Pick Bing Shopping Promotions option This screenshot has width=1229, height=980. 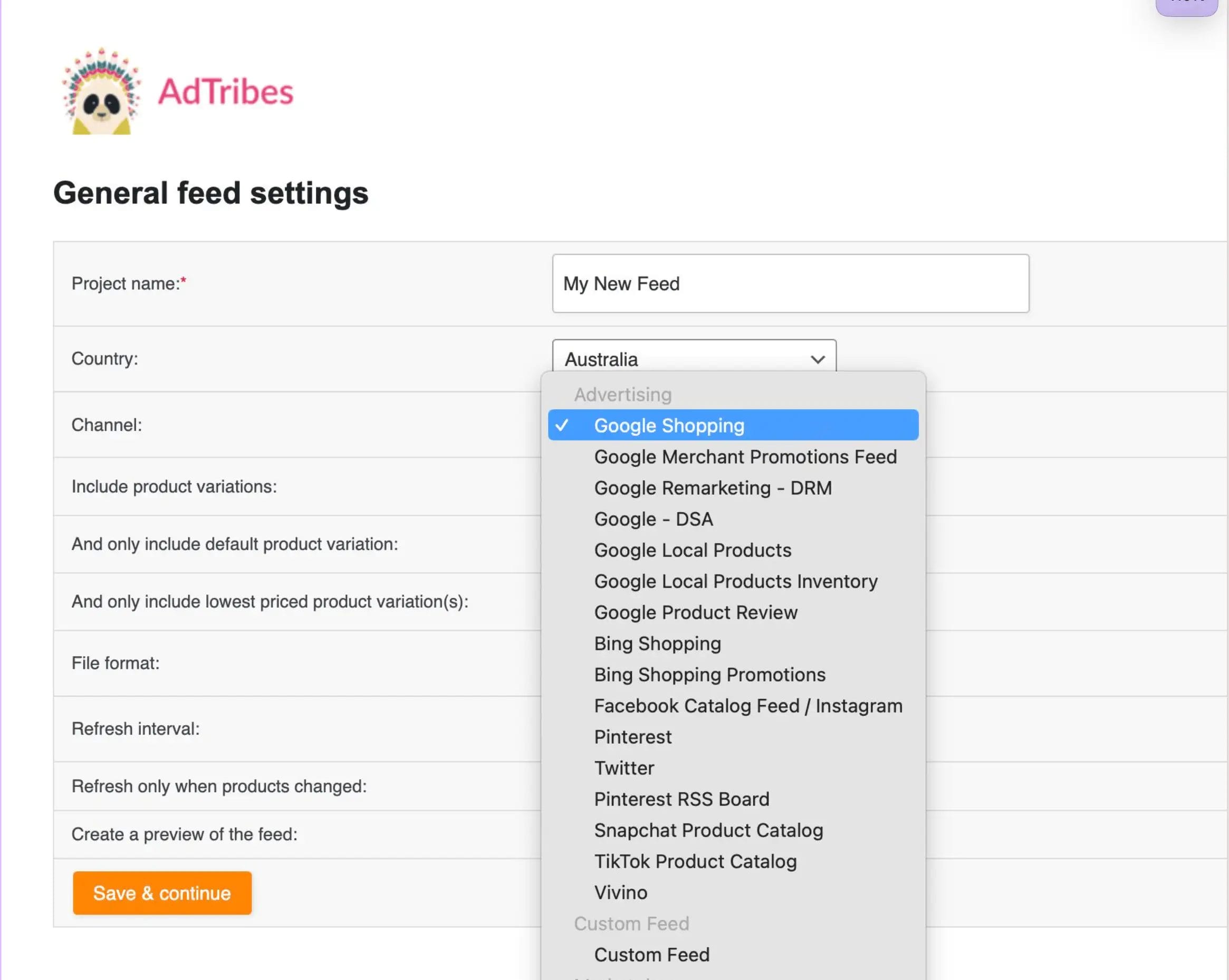pos(709,675)
